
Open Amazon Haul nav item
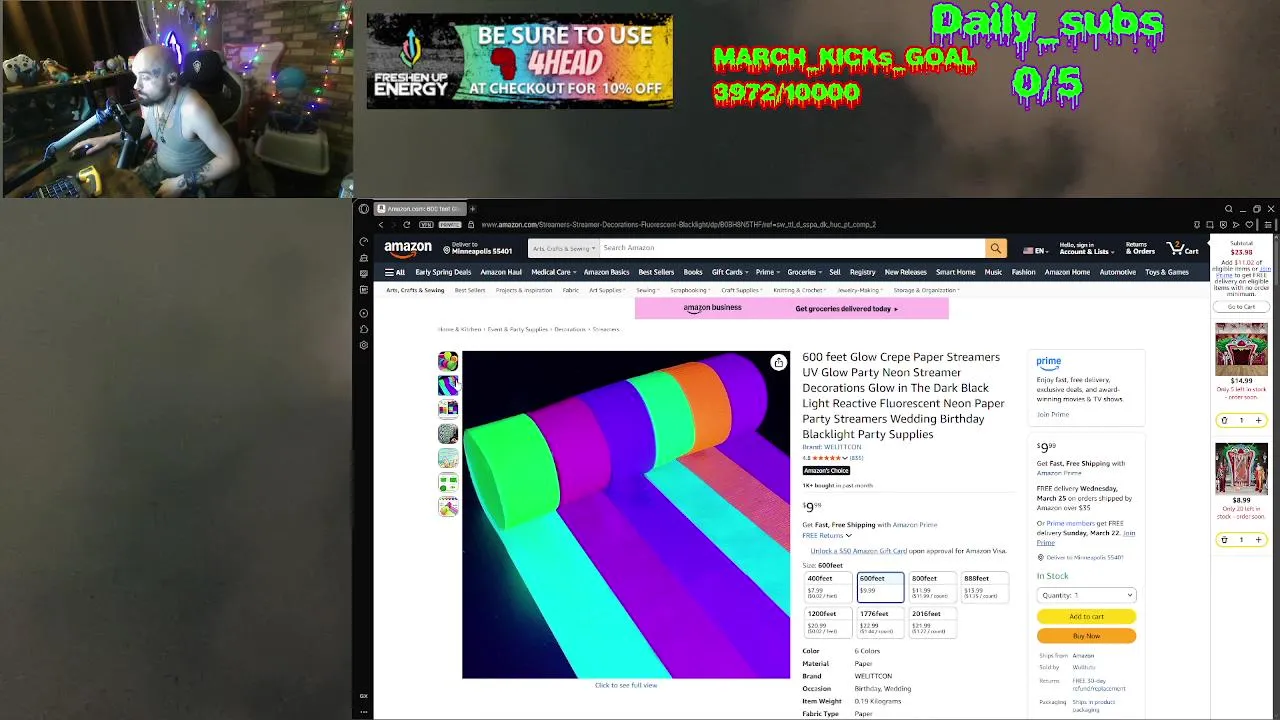coord(501,272)
